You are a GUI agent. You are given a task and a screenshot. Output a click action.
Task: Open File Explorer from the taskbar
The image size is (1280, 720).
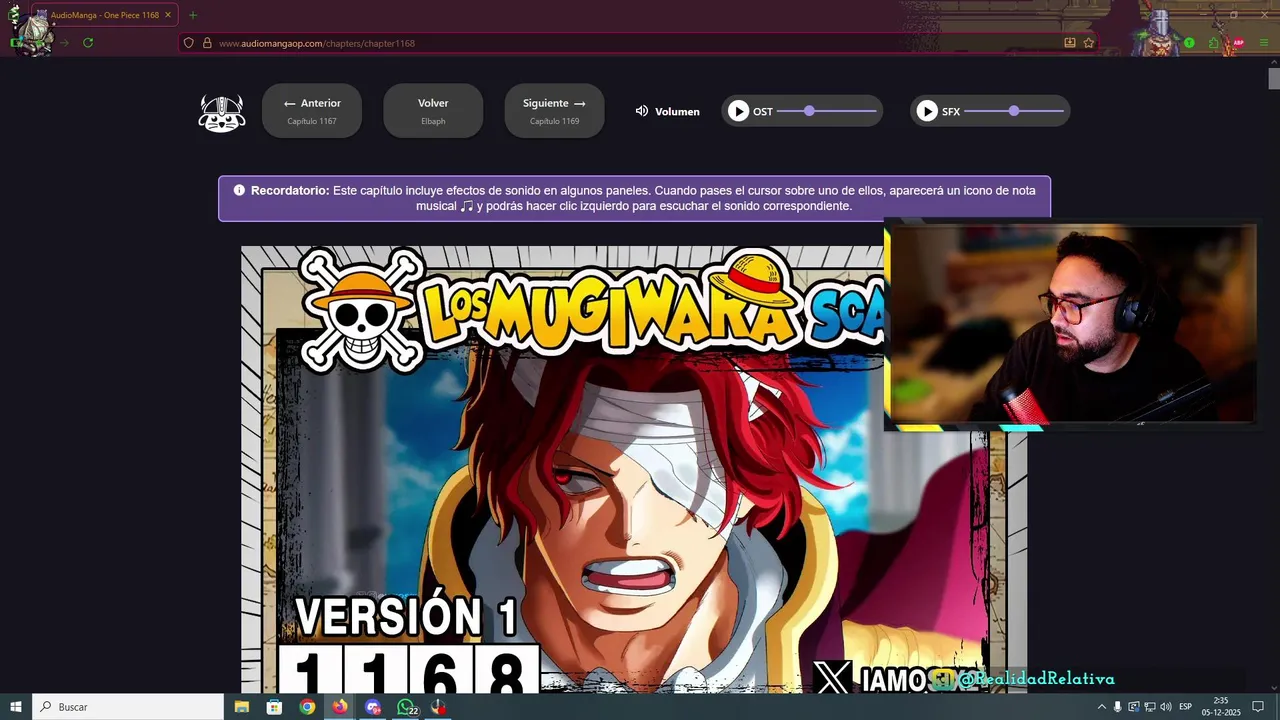tap(241, 707)
